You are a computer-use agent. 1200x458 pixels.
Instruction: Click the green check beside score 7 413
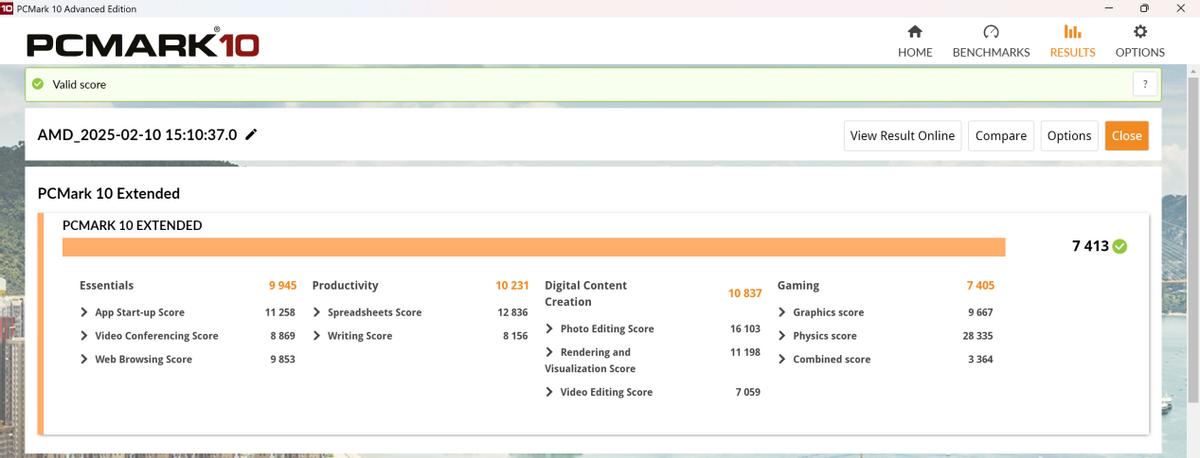pyautogui.click(x=1120, y=246)
